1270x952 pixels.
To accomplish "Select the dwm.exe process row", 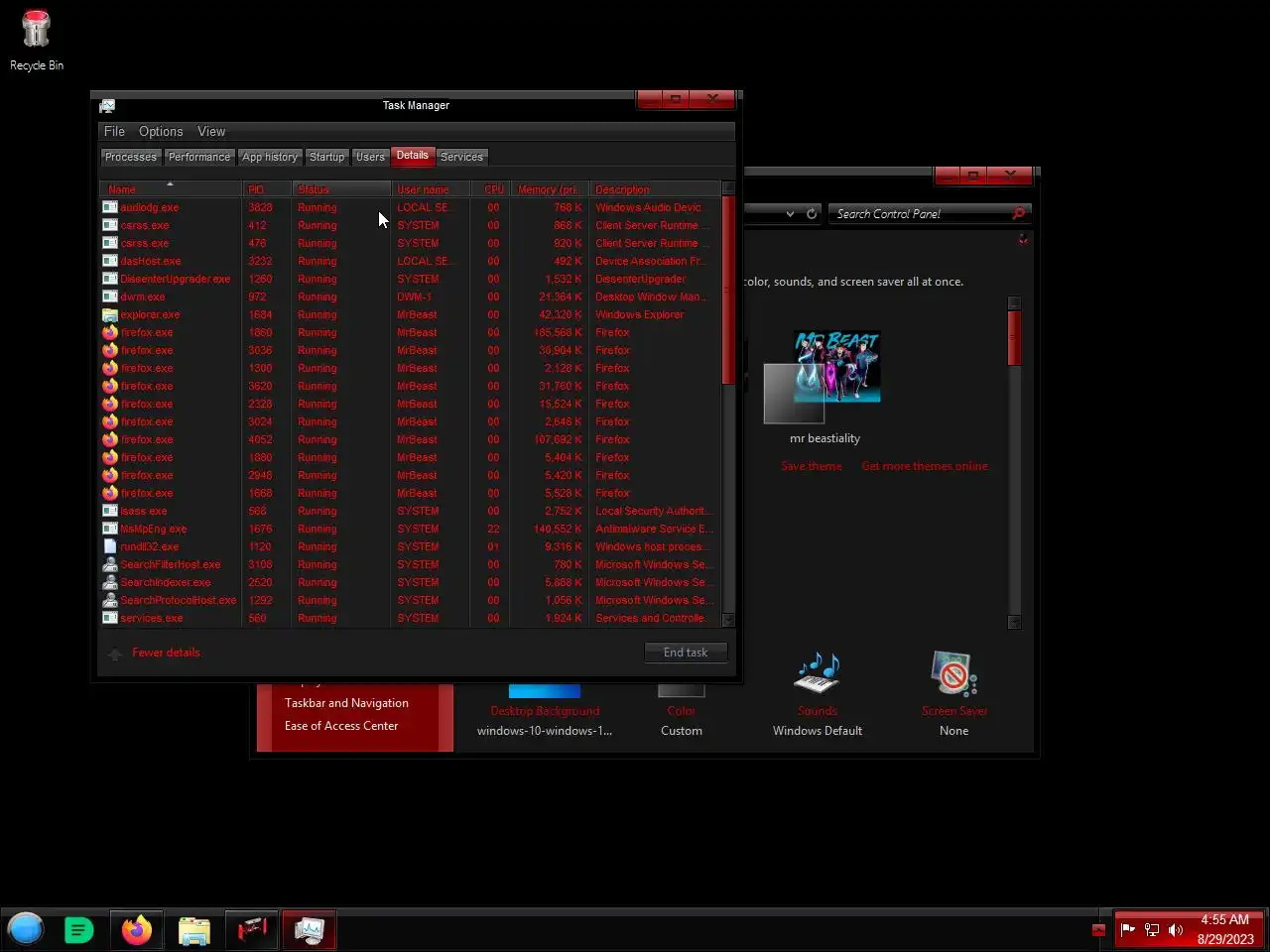I will click(x=411, y=297).
